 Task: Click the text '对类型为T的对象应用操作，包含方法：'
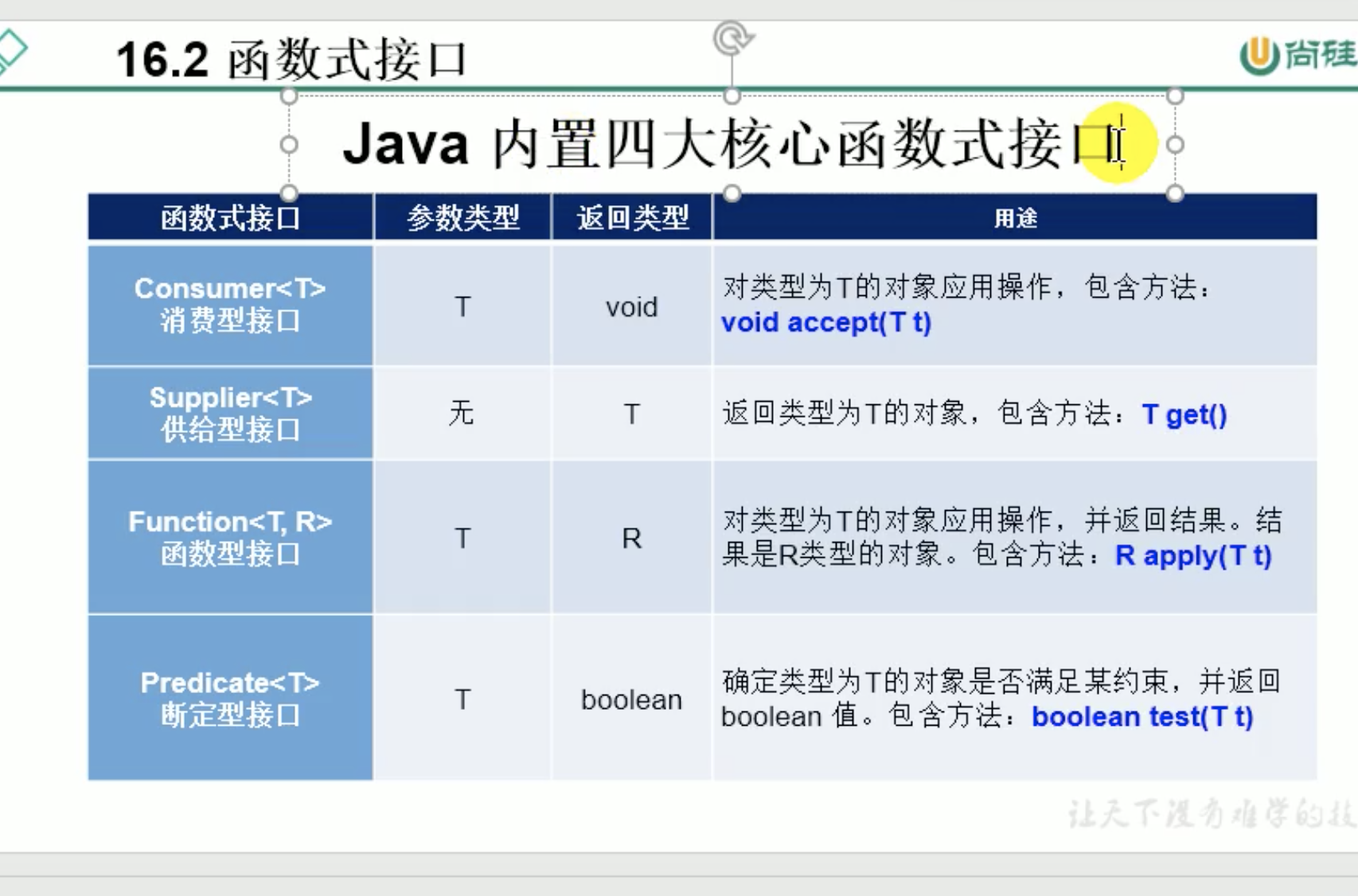click(966, 287)
